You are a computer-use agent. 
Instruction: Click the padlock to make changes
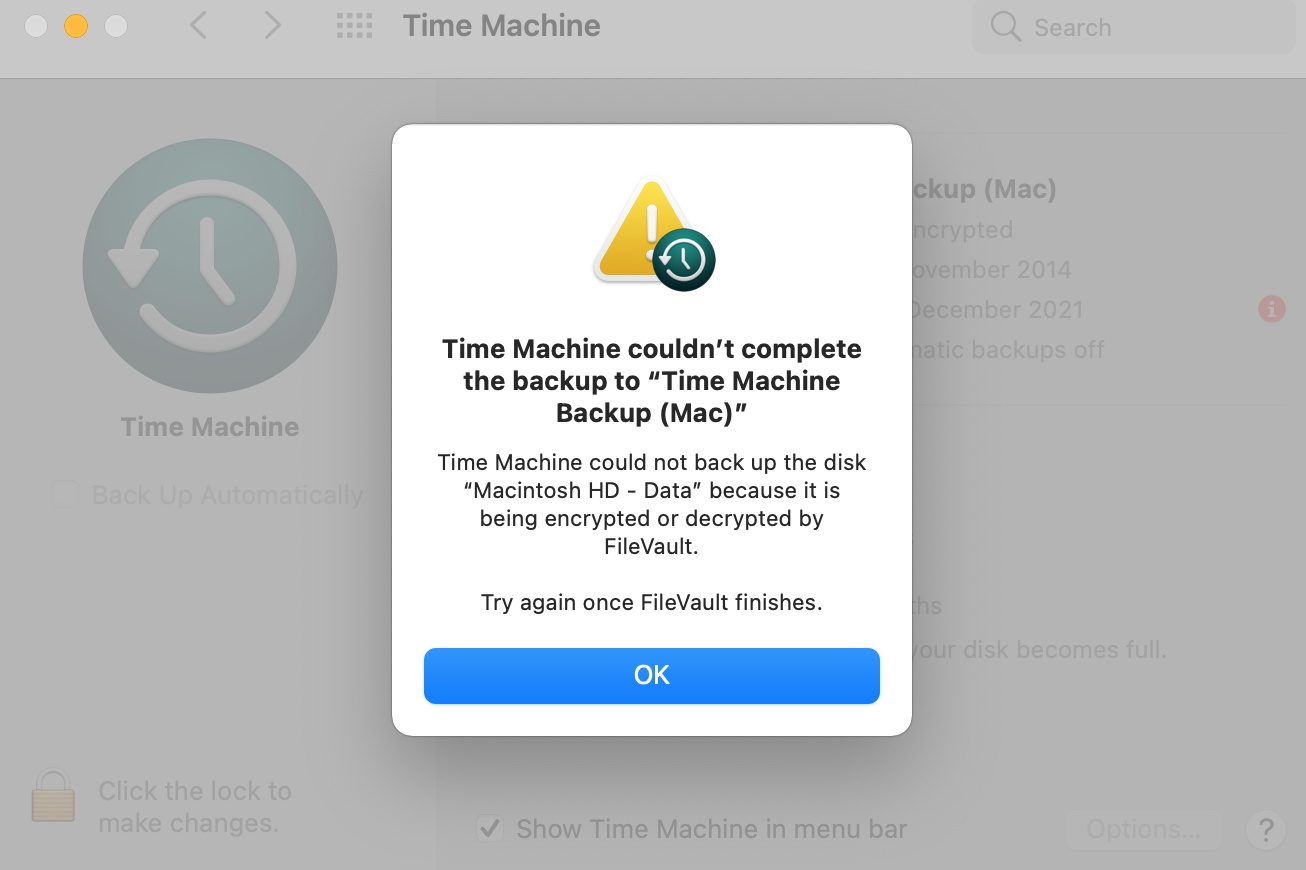53,796
